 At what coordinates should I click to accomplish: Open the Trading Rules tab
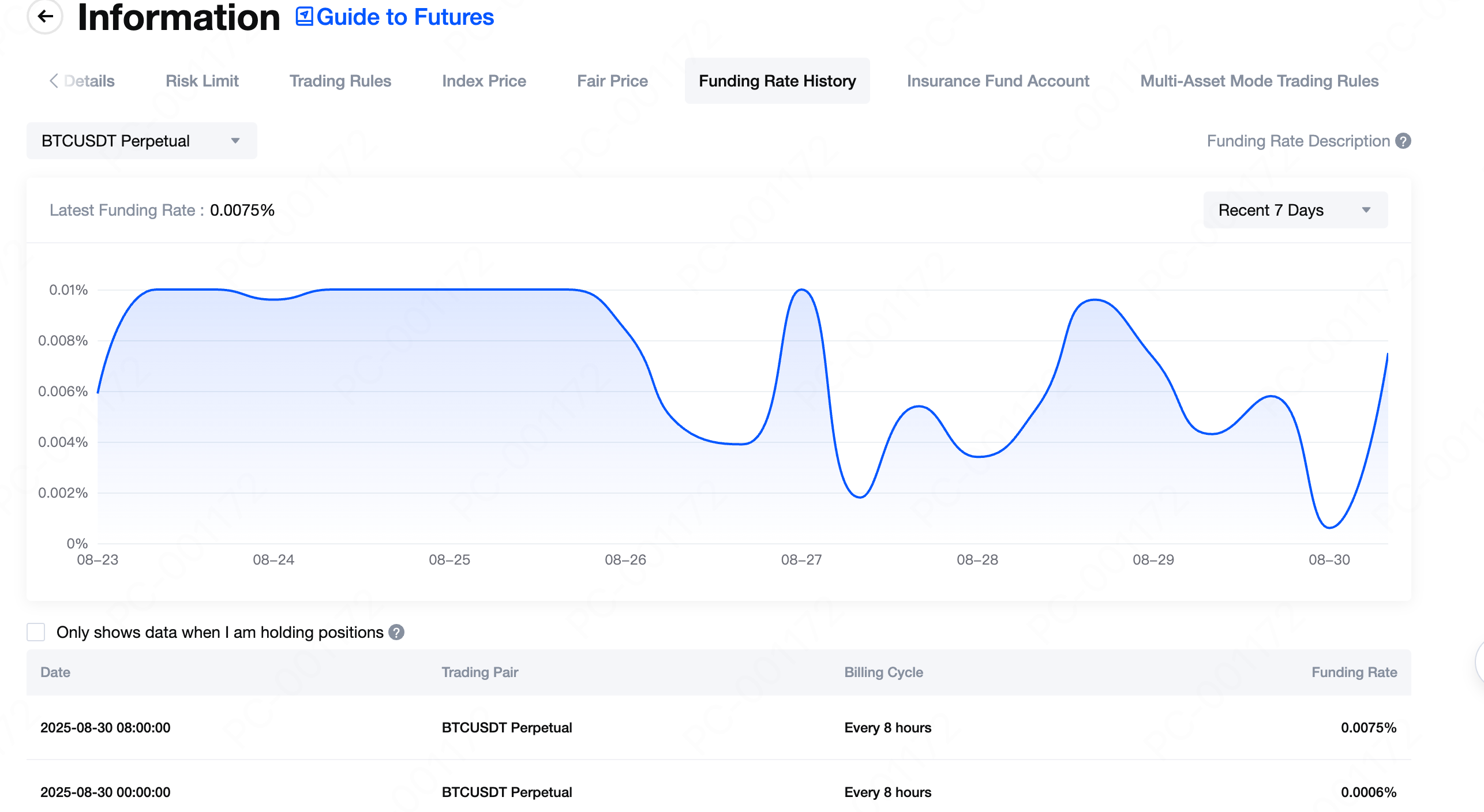pos(340,81)
